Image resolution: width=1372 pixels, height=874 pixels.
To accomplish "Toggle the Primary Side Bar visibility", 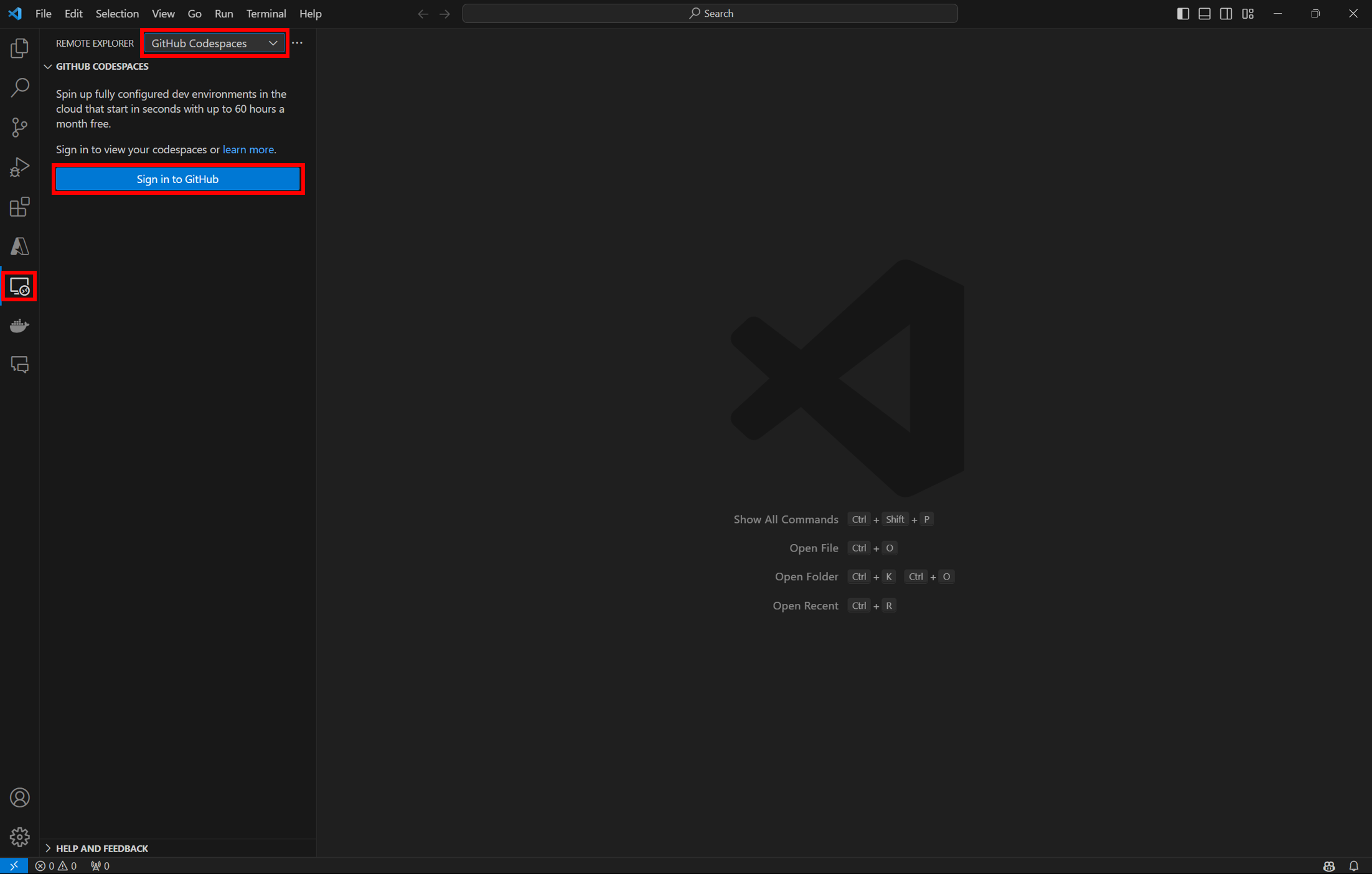I will (1183, 13).
